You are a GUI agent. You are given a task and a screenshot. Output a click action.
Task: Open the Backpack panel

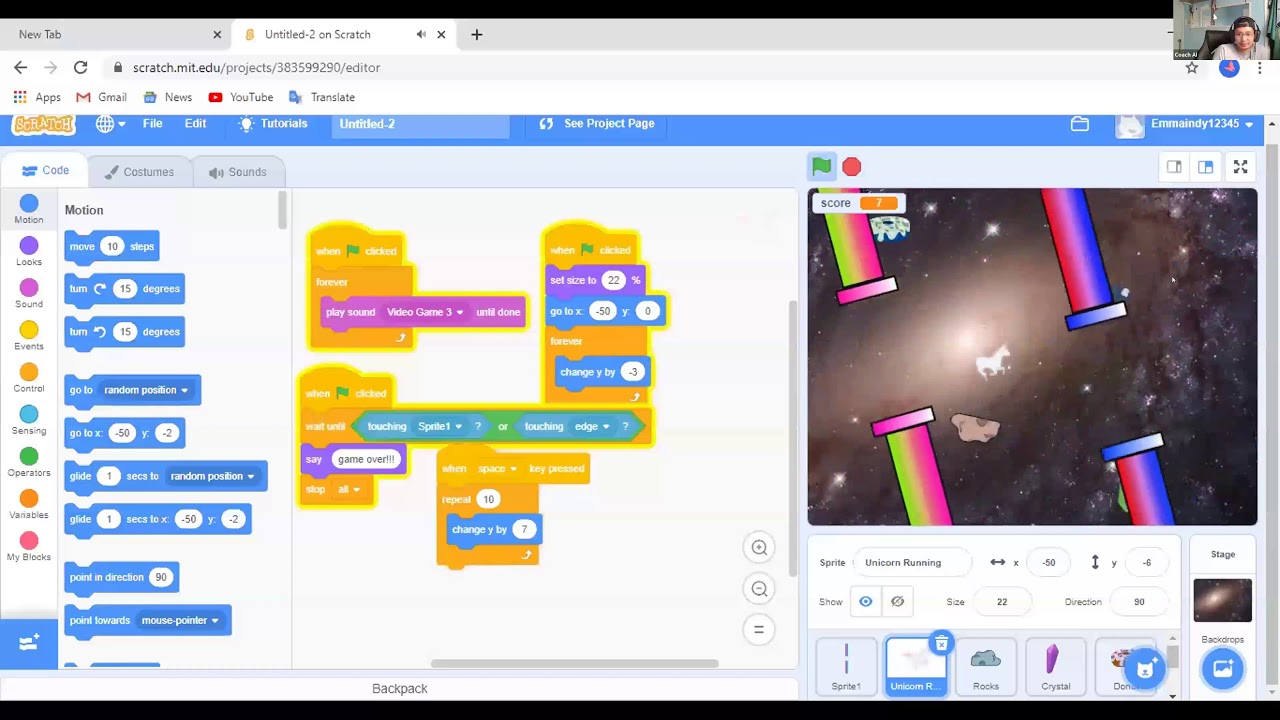click(x=399, y=688)
